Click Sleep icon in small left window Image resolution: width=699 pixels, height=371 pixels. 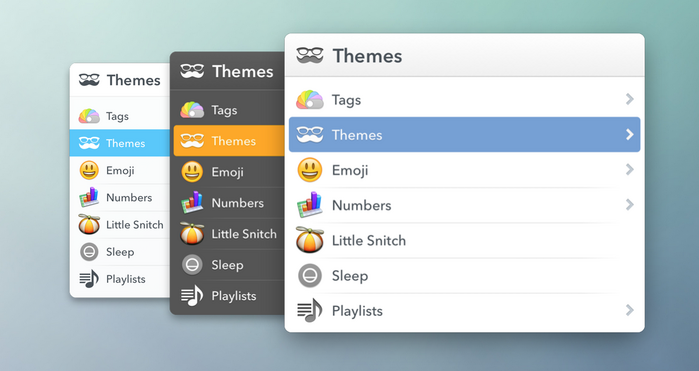pyautogui.click(x=89, y=252)
